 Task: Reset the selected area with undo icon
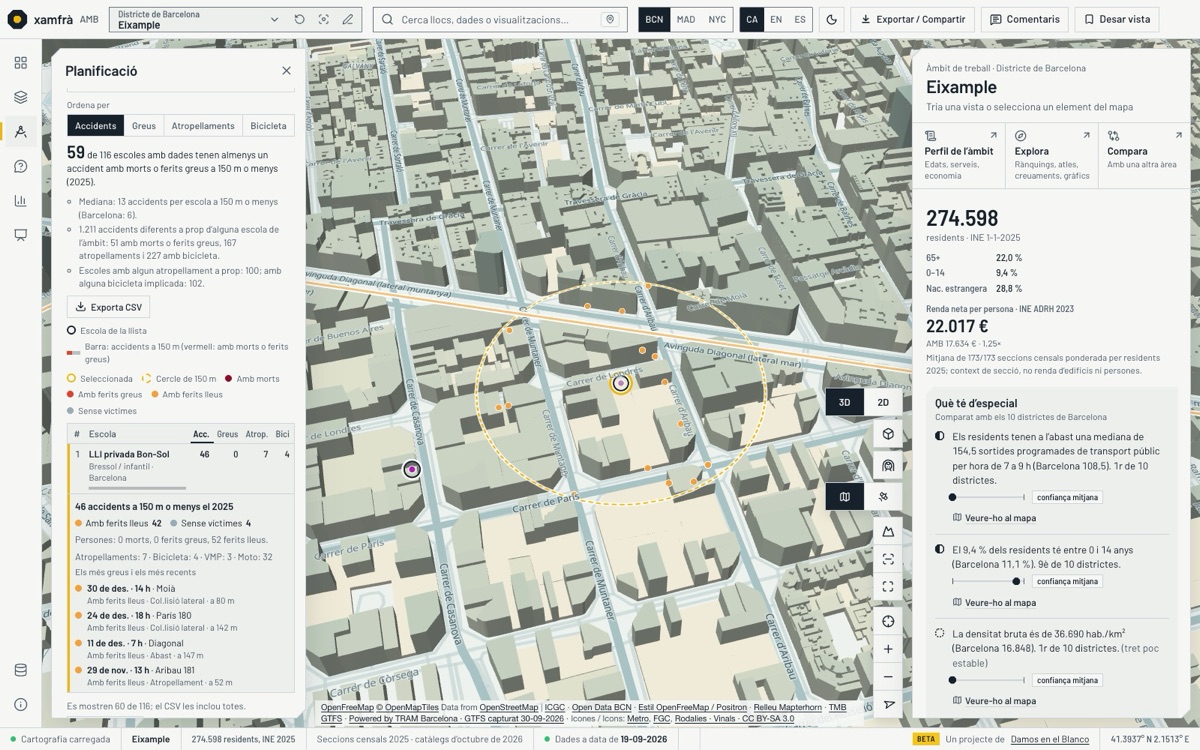(x=300, y=19)
